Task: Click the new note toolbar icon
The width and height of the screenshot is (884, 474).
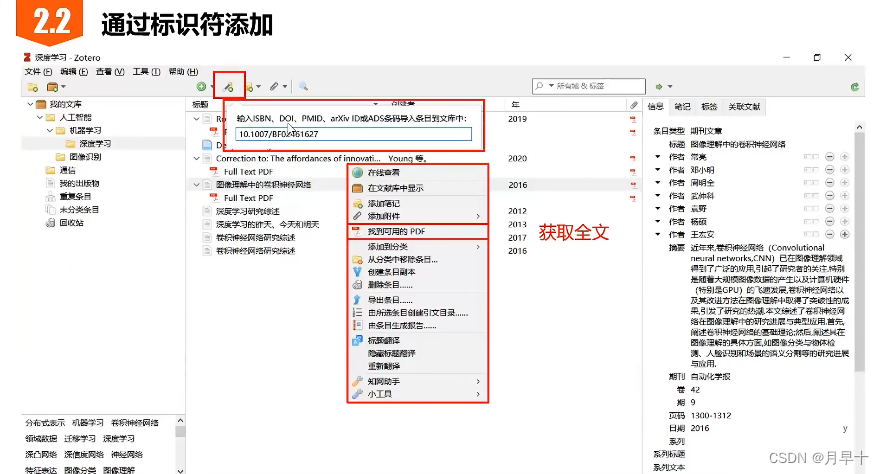Action: 250,87
